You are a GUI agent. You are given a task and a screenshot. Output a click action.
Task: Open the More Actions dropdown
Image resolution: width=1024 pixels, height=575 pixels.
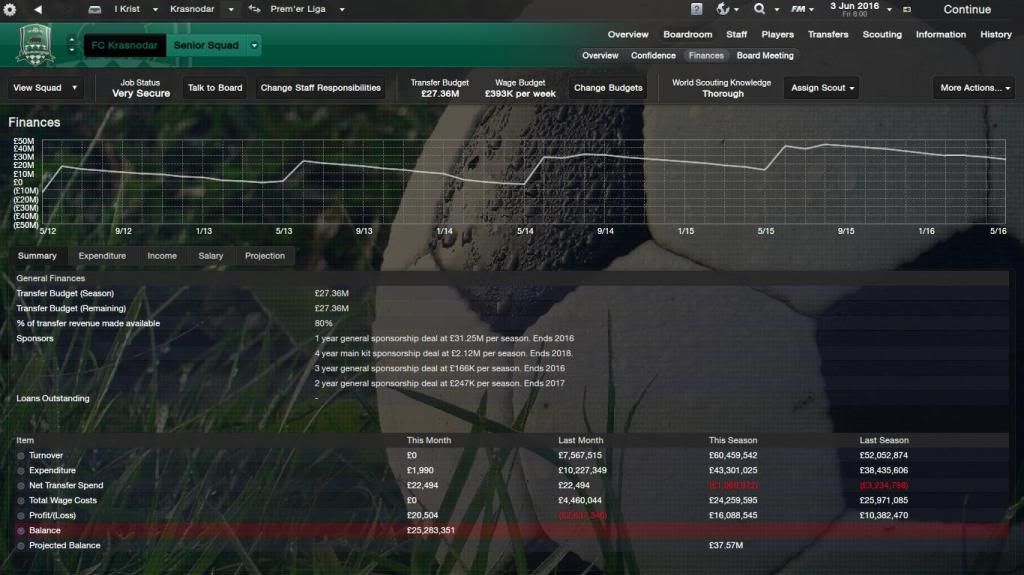pos(973,88)
